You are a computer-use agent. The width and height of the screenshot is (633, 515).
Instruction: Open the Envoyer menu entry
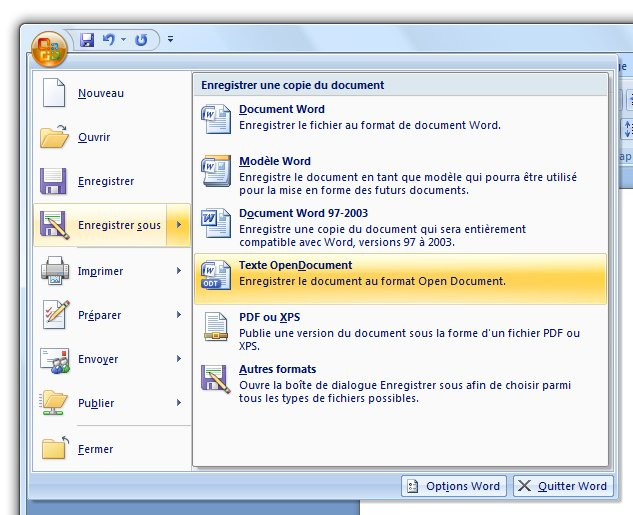[x=98, y=359]
